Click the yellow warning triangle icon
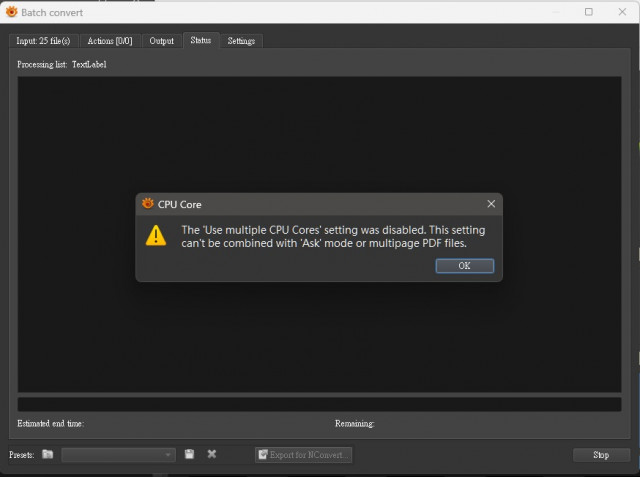The height and width of the screenshot is (477, 640). tap(156, 235)
